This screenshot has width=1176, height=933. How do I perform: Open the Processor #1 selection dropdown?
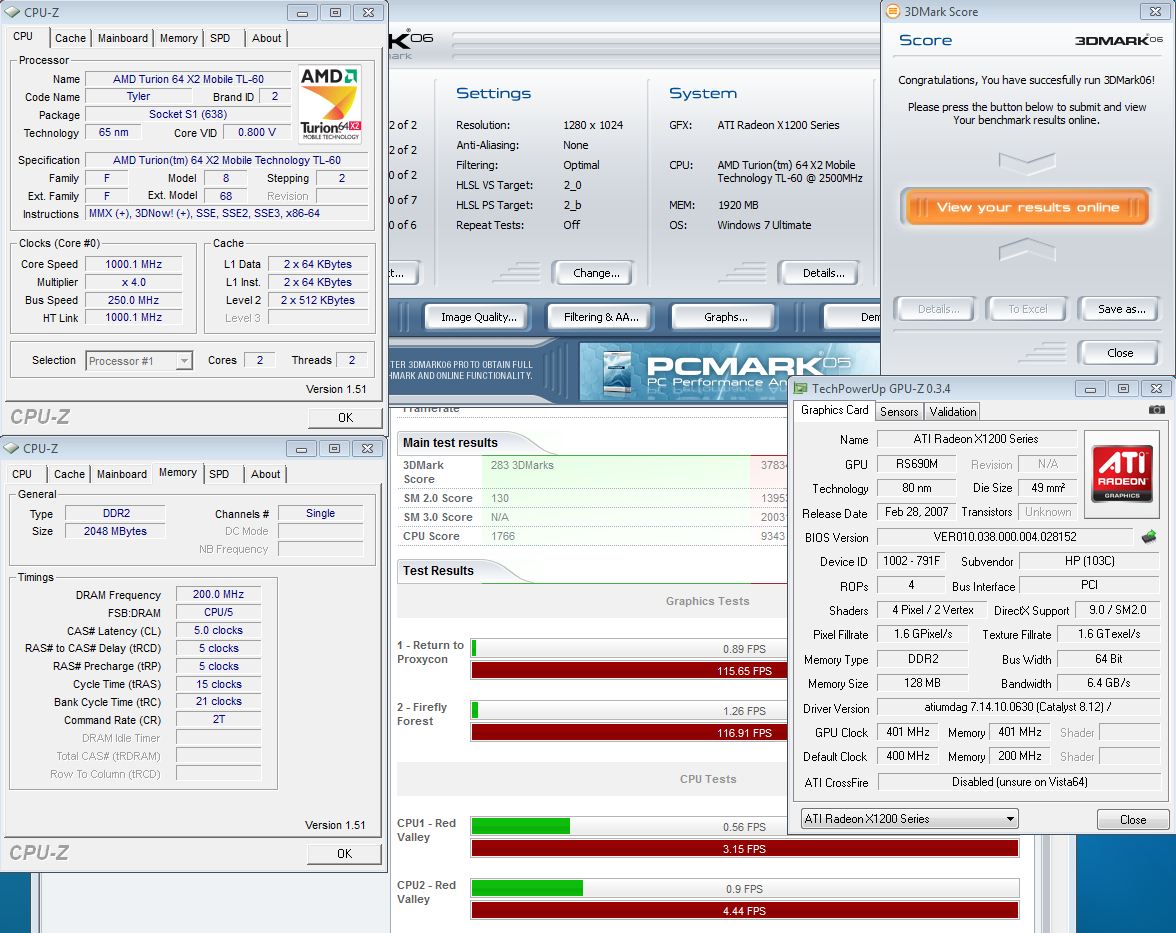click(x=139, y=361)
